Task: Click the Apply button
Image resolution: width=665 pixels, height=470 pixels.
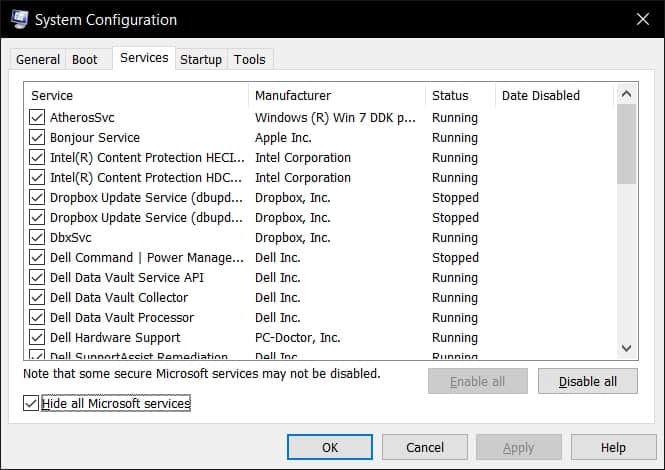Action: click(x=519, y=447)
